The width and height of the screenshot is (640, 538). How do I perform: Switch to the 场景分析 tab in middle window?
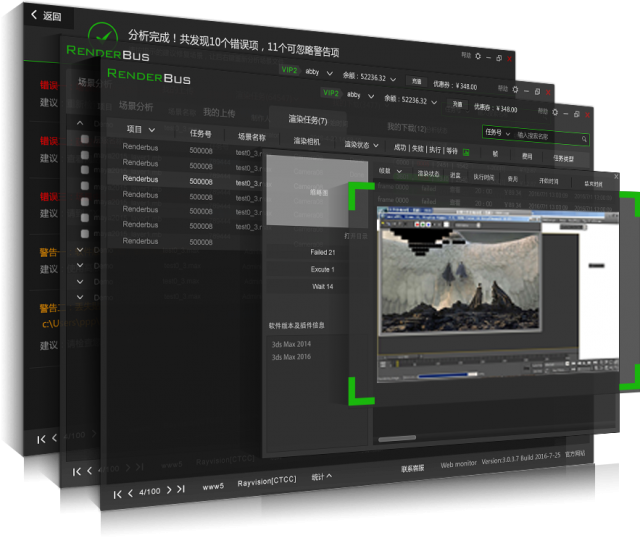click(x=95, y=83)
